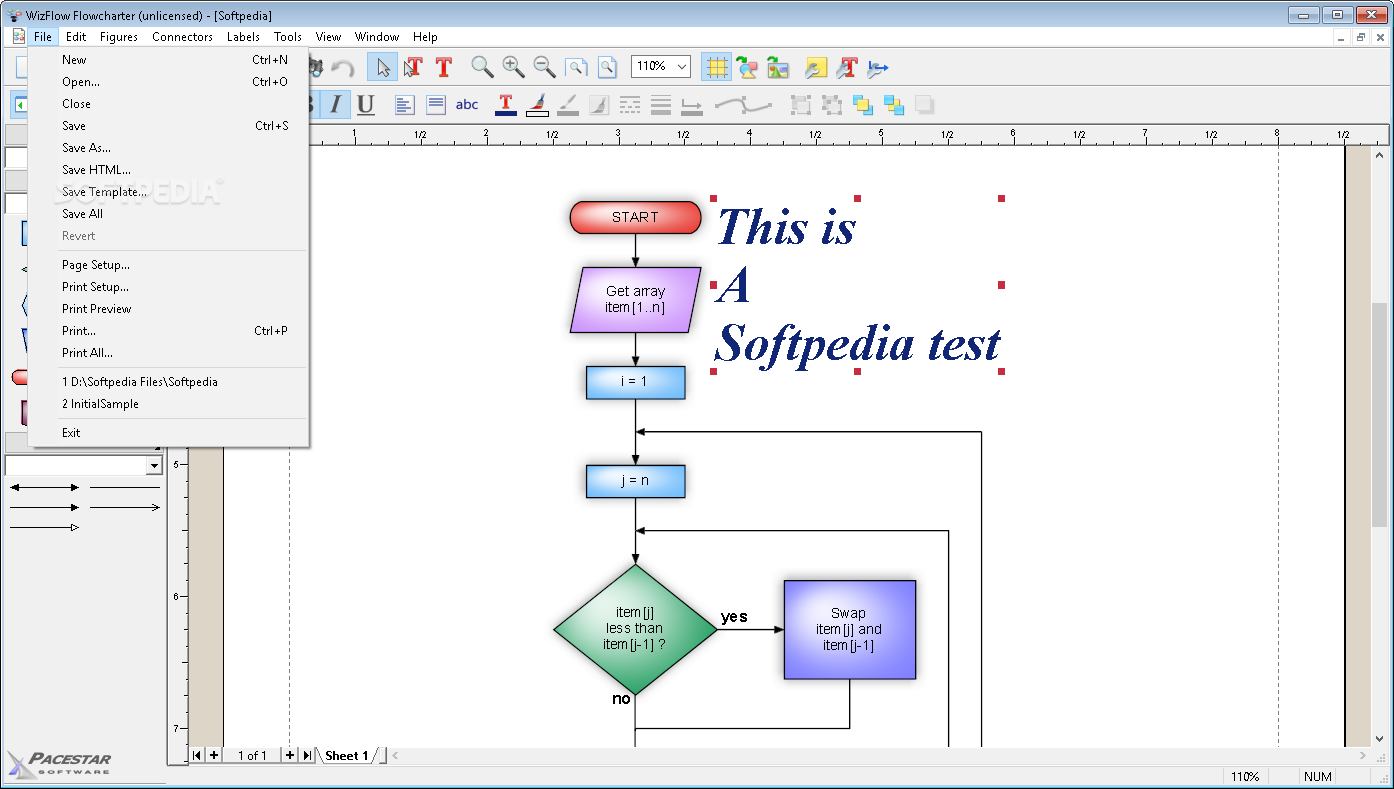Zoom out with the minus magnifier
Screen dimensions: 1394x789
coord(544,67)
